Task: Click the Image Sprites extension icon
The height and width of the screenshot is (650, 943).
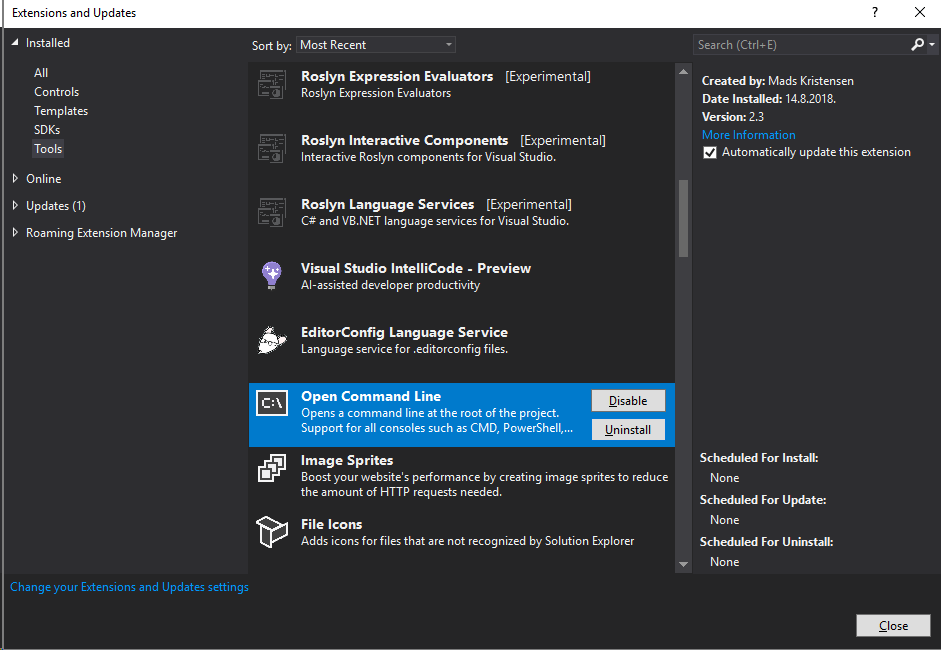Action: 272,468
